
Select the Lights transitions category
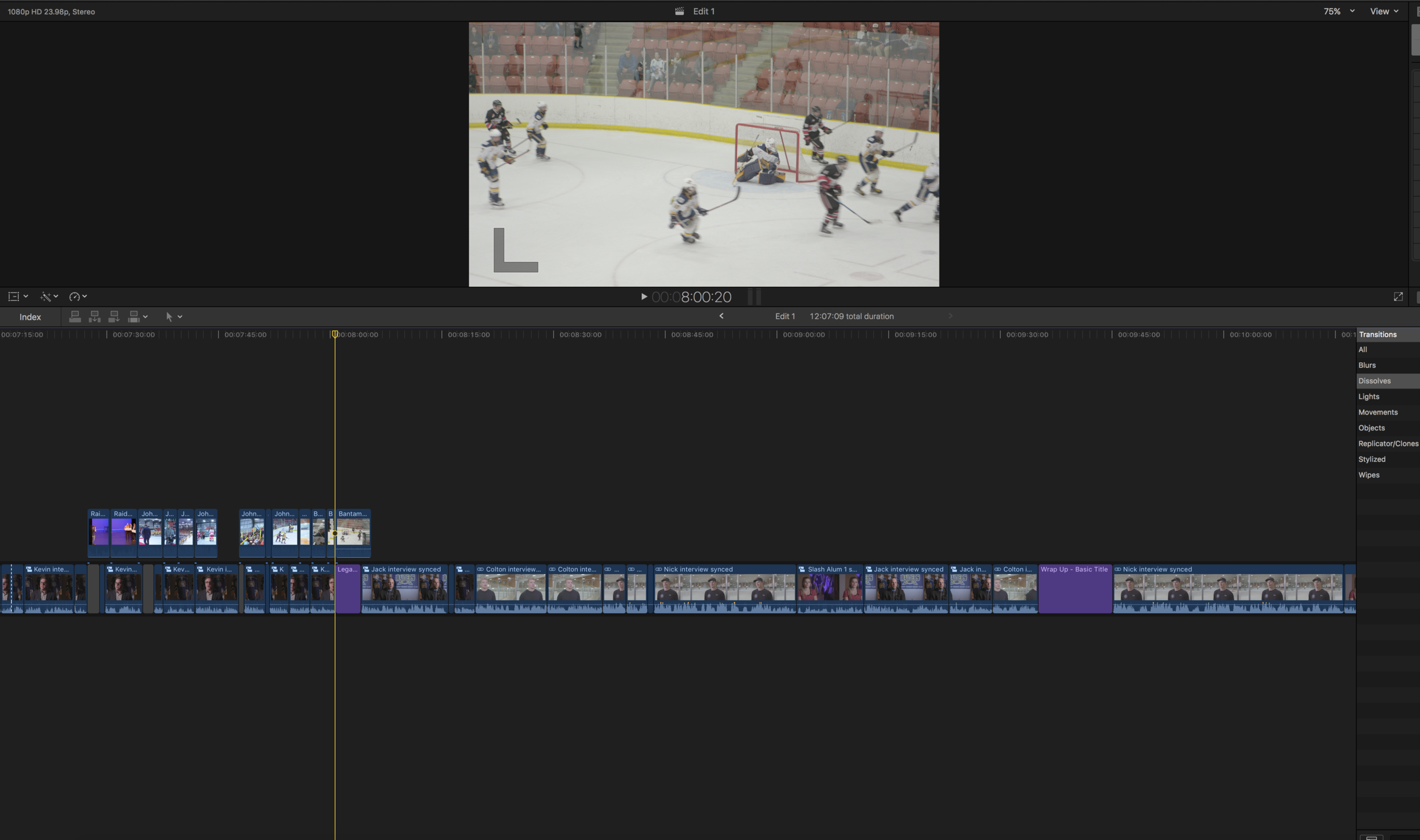[1388, 396]
